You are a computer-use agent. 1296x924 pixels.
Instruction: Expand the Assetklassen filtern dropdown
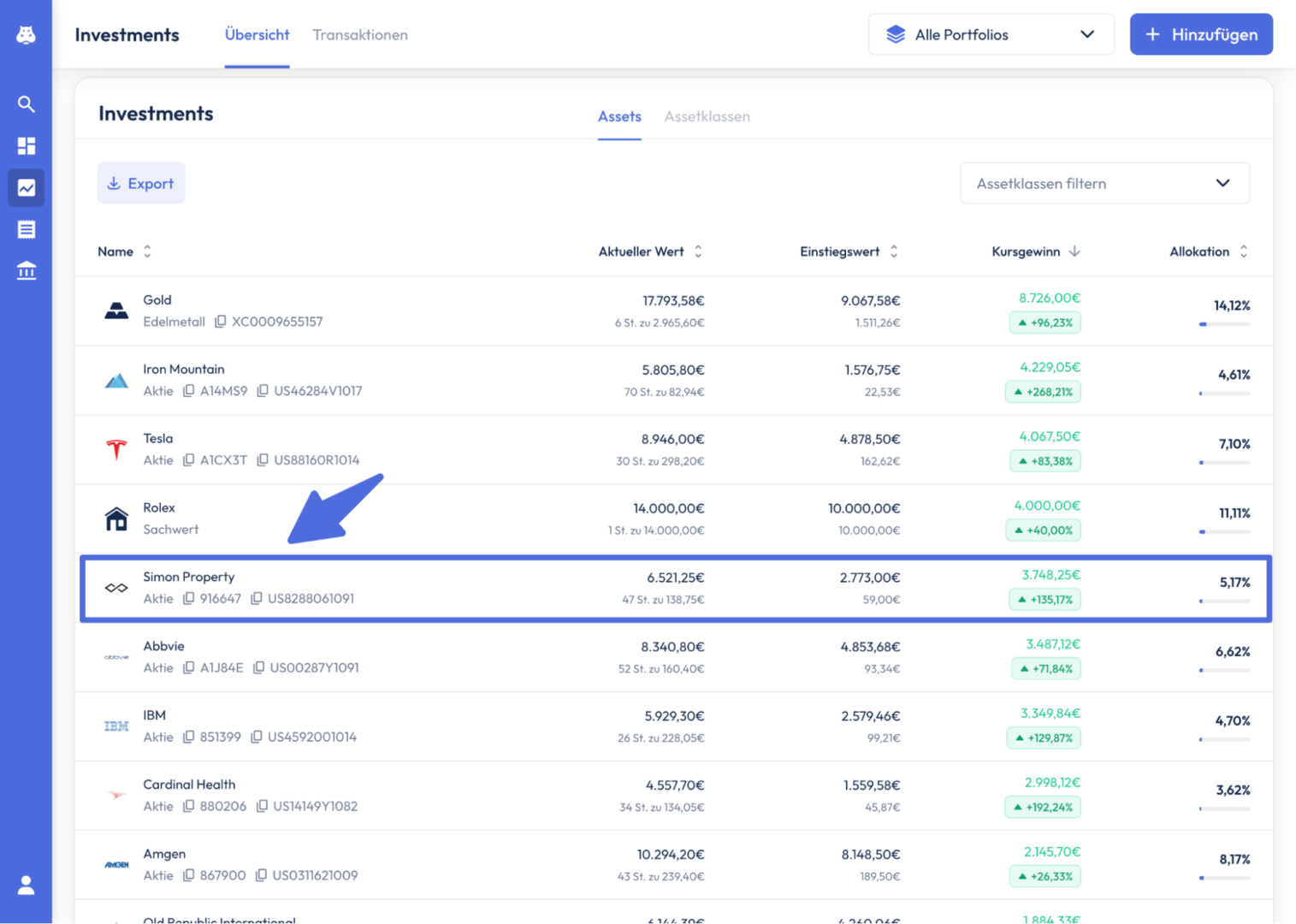click(1104, 183)
